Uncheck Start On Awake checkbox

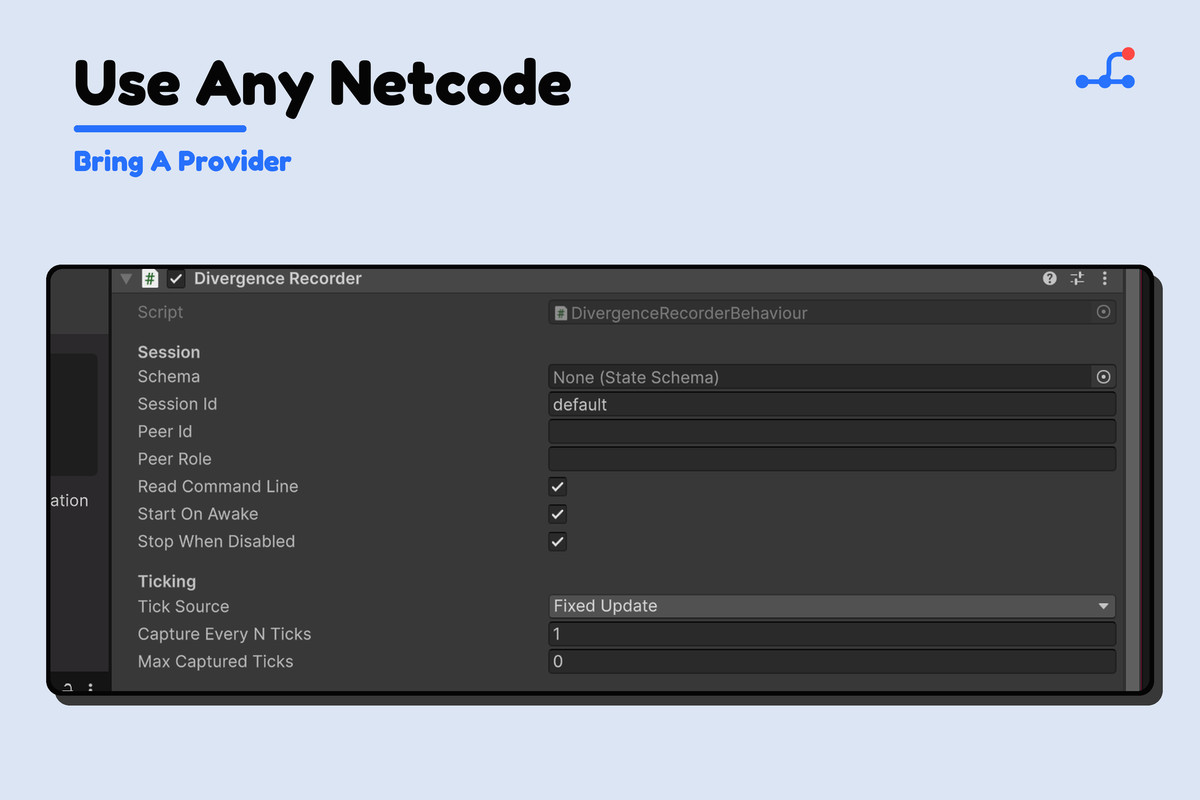pos(558,514)
